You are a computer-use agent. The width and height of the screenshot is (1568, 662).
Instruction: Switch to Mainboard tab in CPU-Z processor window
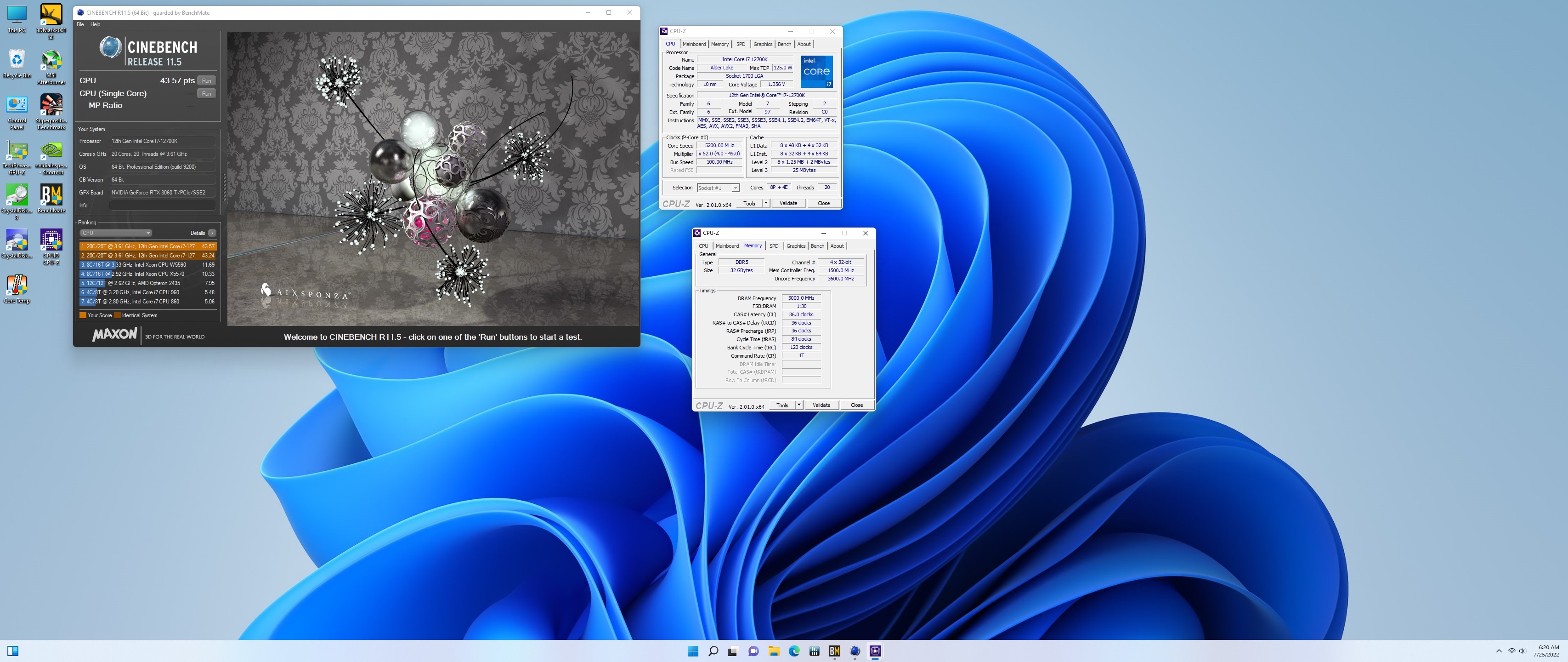coord(694,44)
